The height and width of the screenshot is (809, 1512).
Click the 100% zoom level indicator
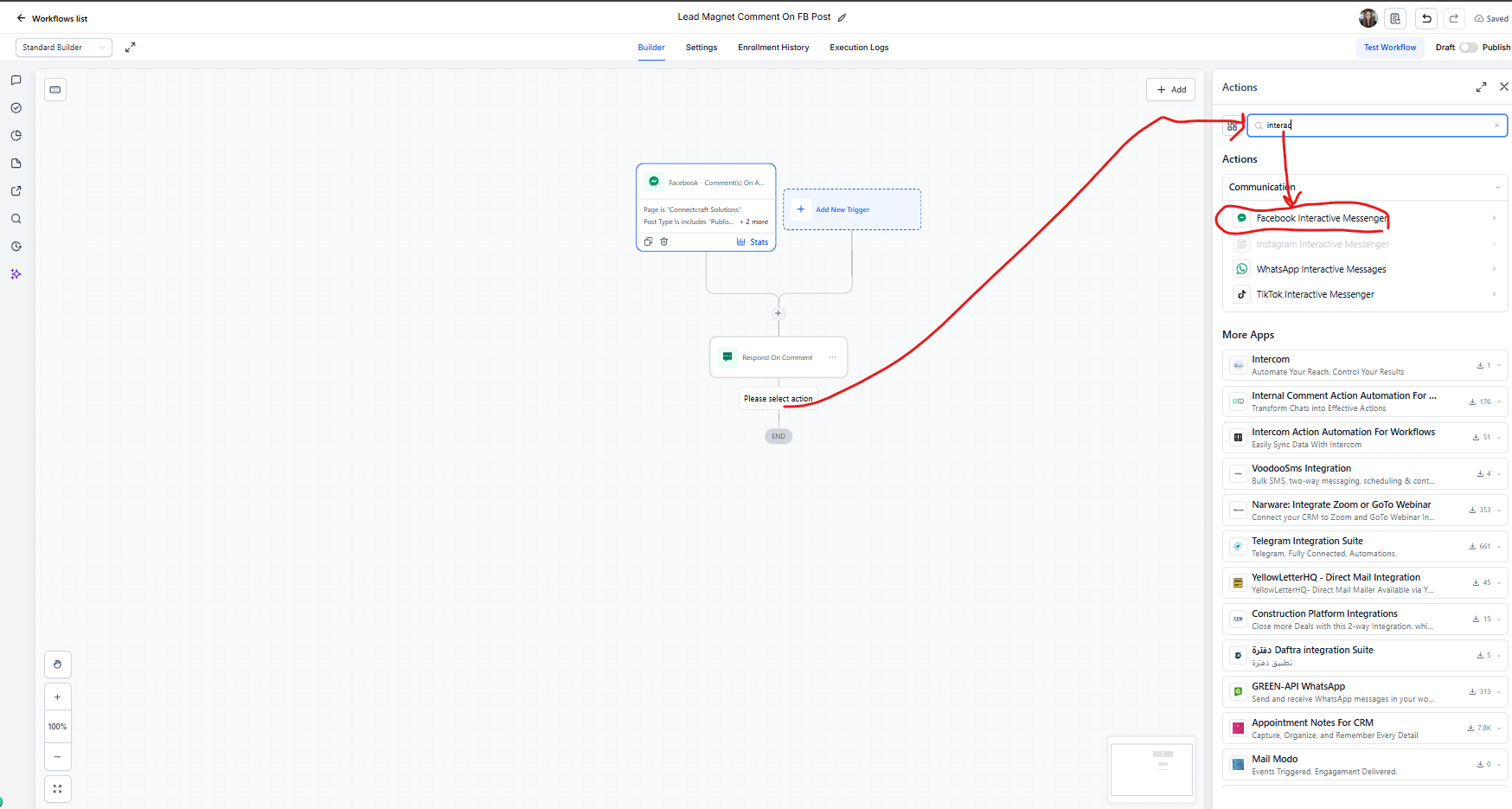click(57, 727)
